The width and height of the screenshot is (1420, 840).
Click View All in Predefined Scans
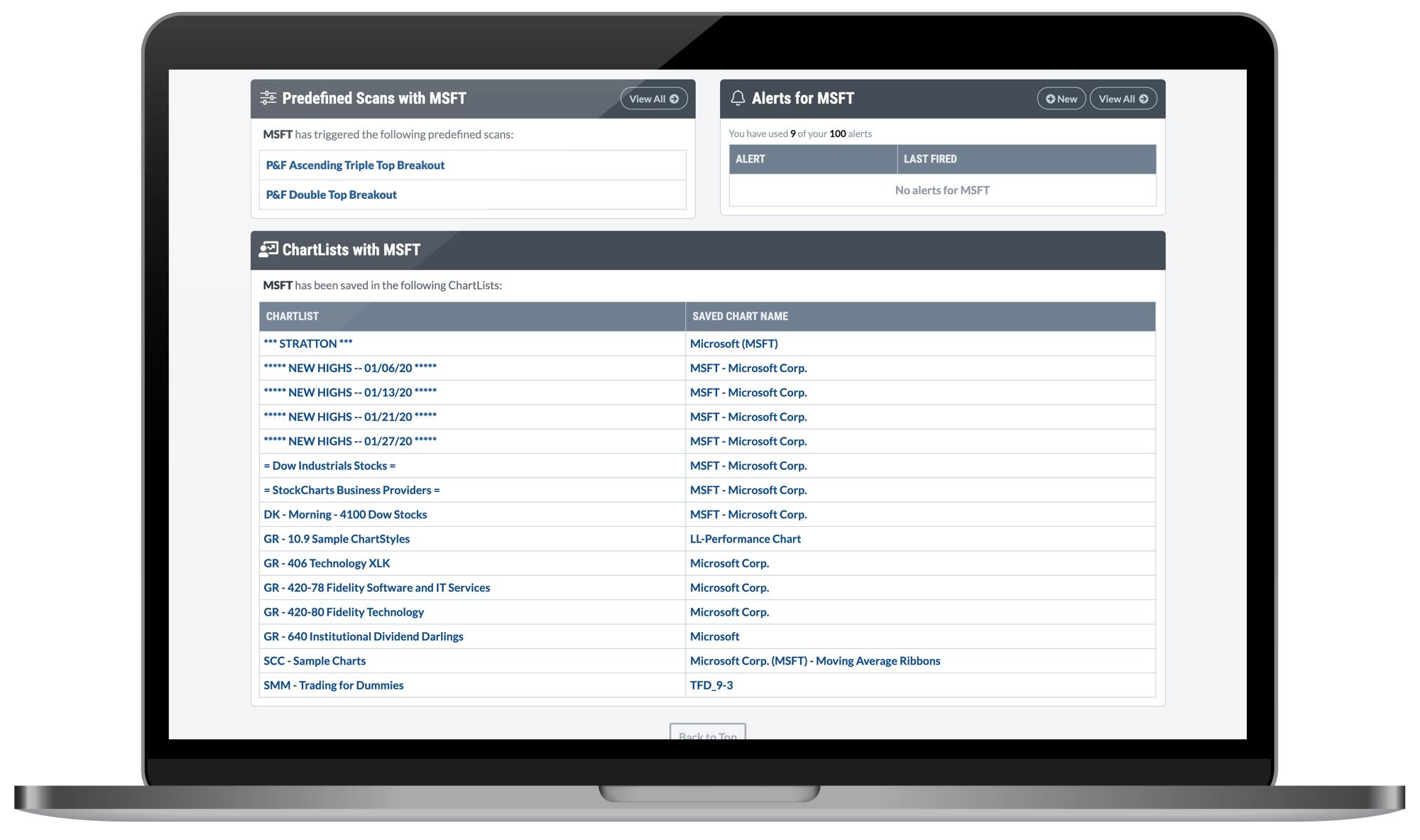(x=653, y=99)
